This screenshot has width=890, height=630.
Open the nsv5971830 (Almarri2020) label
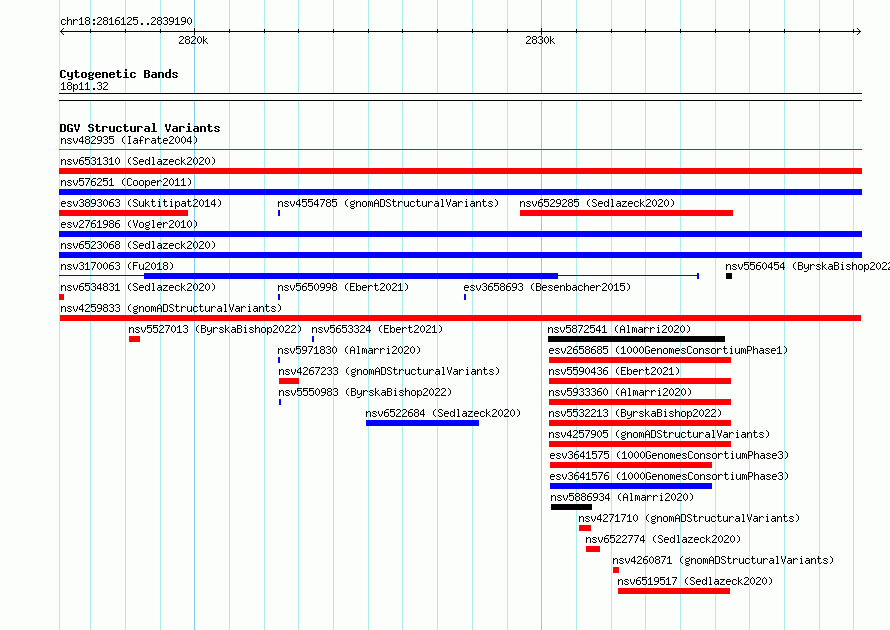pos(349,350)
